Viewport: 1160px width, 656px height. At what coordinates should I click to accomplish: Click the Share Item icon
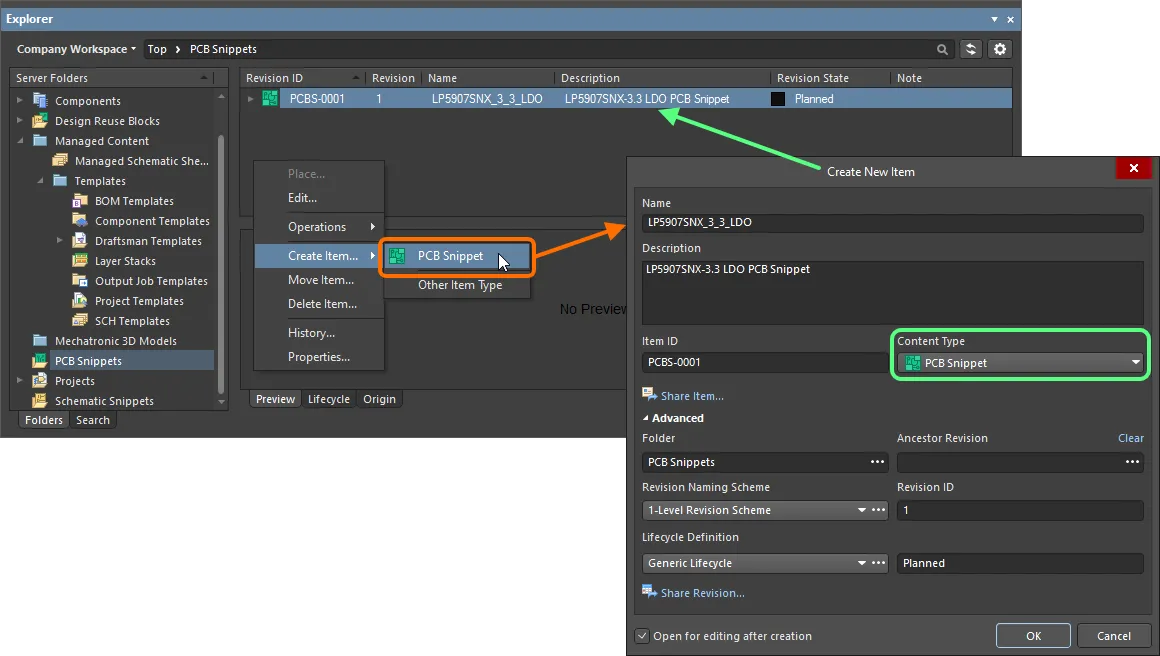pos(649,394)
